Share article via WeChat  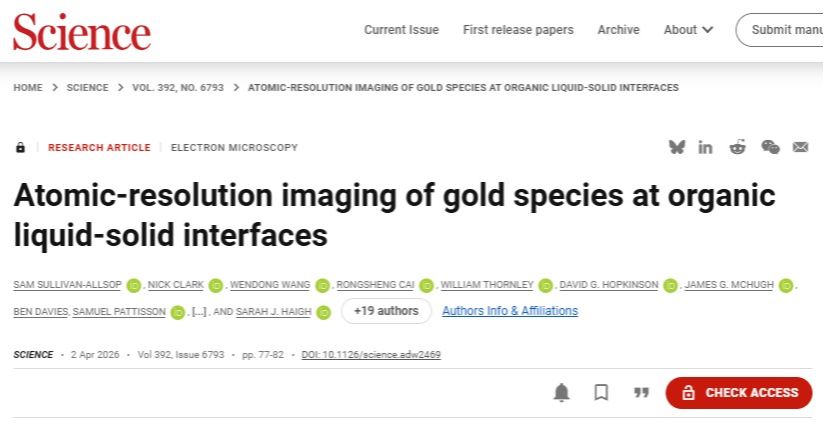pyautogui.click(x=770, y=147)
